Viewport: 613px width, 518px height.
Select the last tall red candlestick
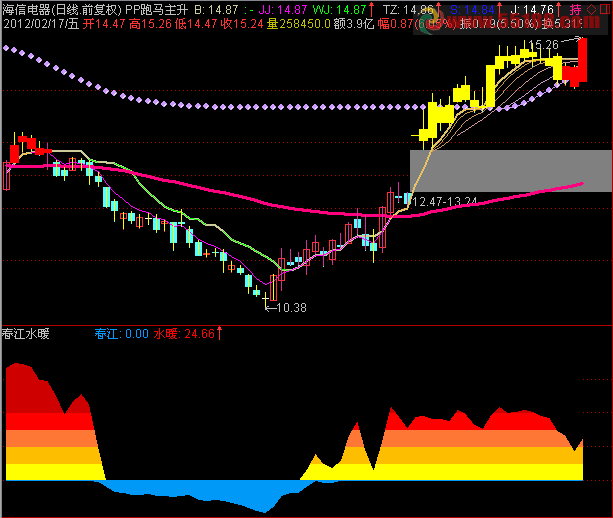pos(583,60)
